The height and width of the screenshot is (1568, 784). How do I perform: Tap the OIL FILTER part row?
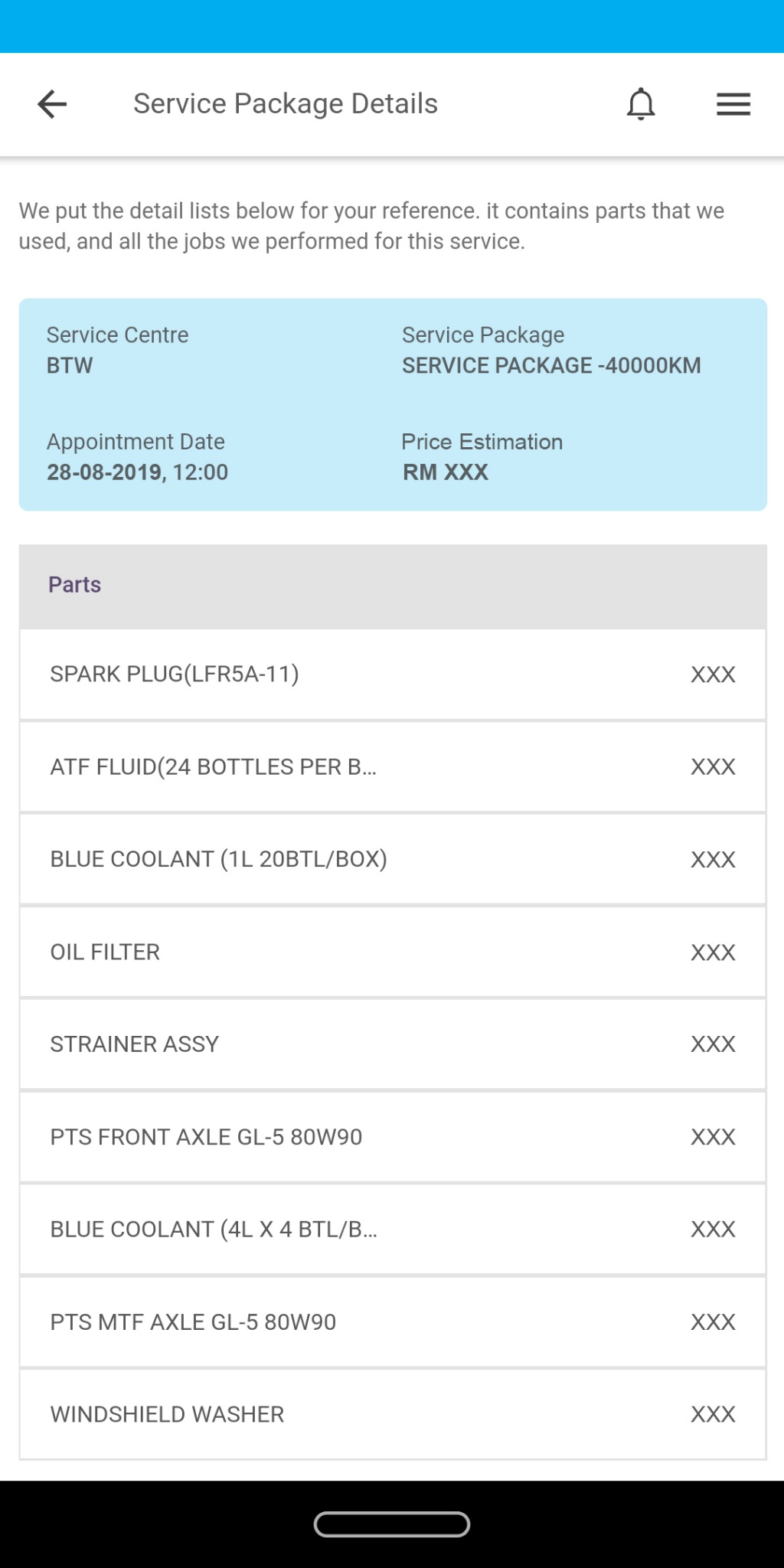392,952
